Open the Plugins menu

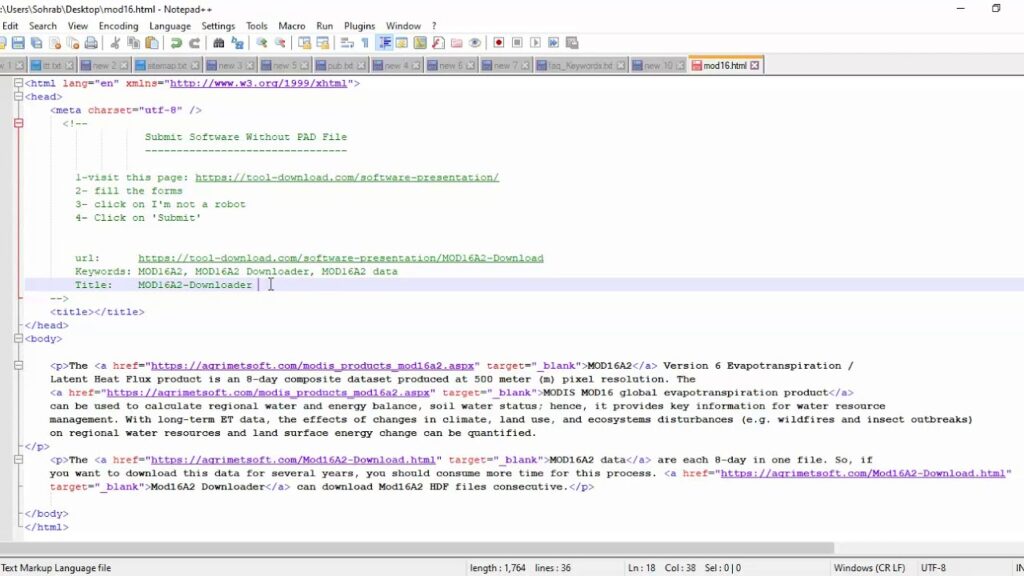tap(359, 26)
